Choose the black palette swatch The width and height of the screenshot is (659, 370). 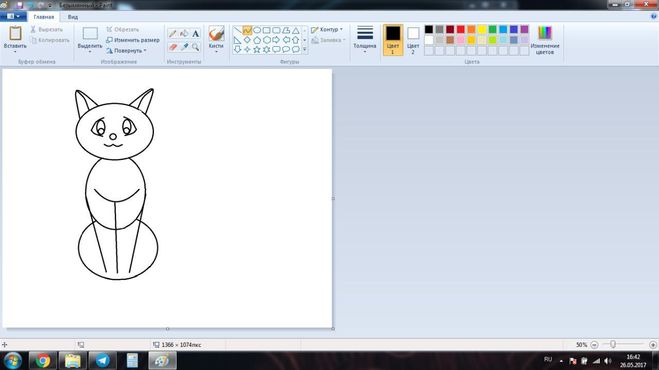(x=429, y=29)
